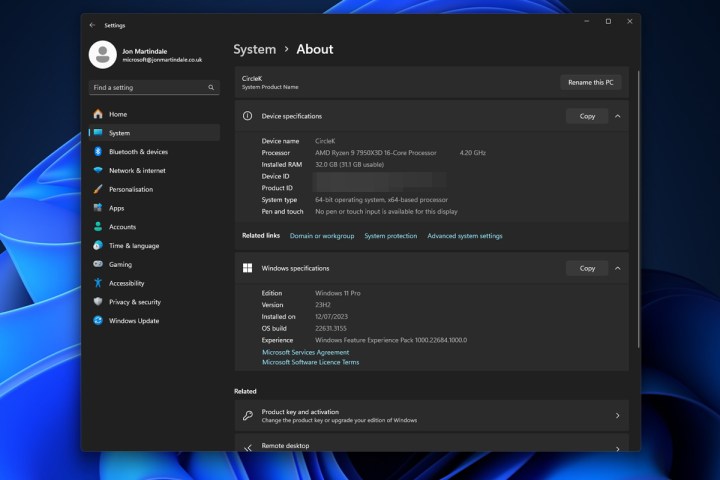
Task: Open Network & internet settings
Action: click(137, 171)
